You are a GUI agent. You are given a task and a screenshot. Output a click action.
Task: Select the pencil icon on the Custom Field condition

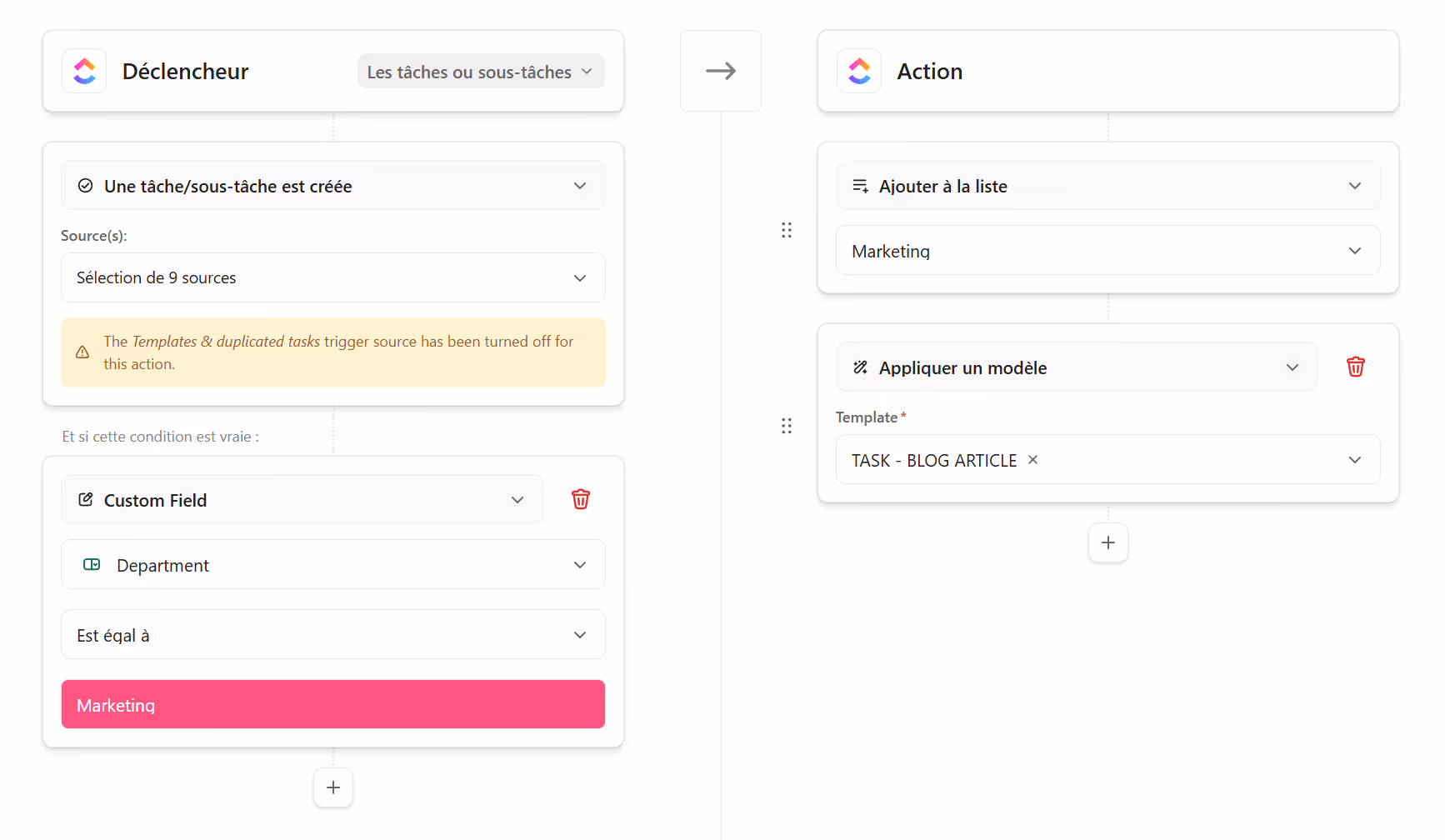pyautogui.click(x=85, y=499)
